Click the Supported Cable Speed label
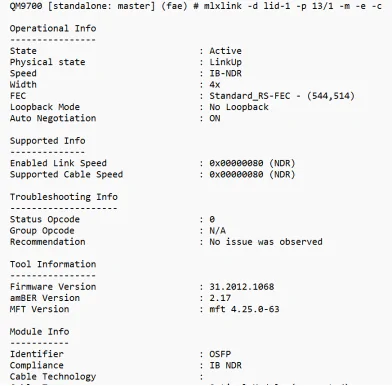This screenshot has height=386, width=392. tap(66, 175)
